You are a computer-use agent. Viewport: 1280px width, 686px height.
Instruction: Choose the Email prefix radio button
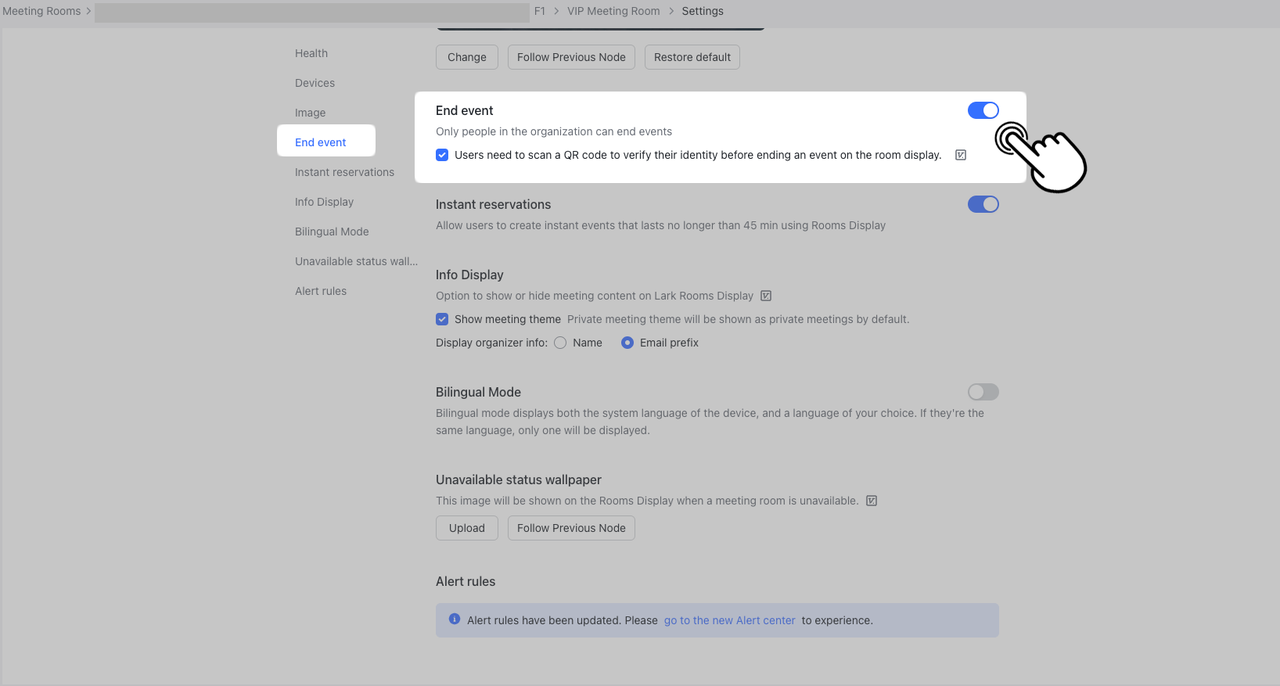point(627,343)
